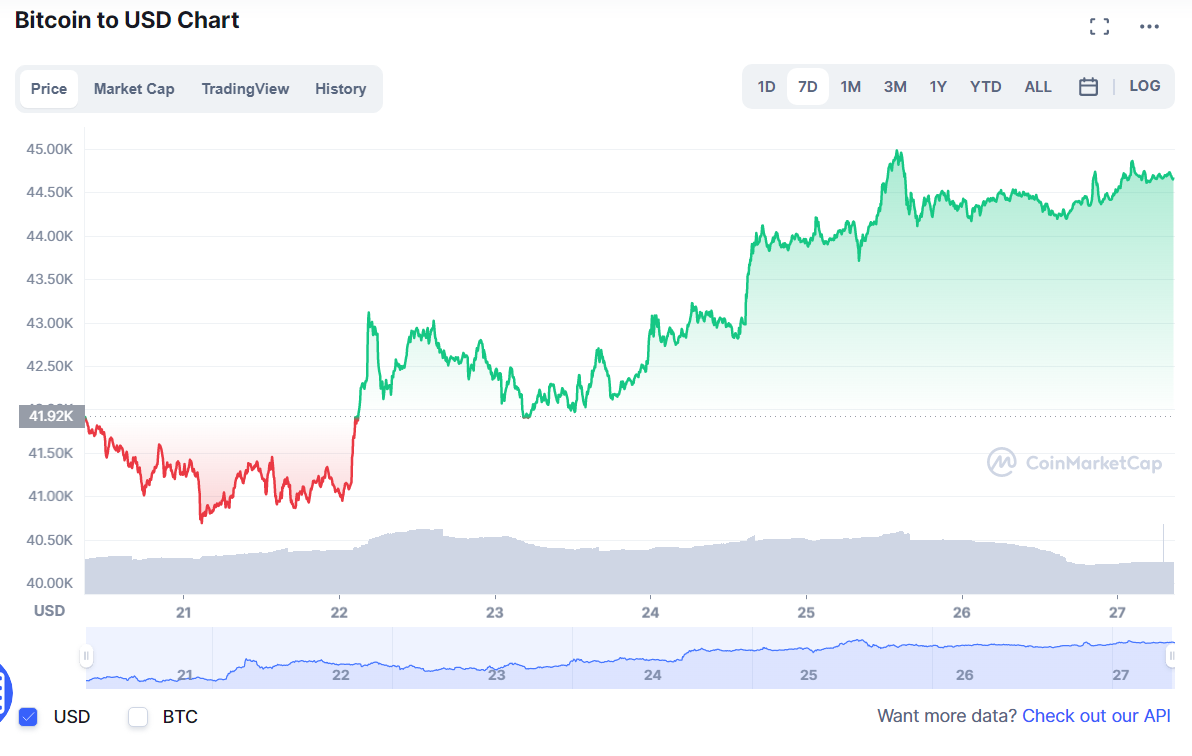Select the 3M period button
1192x756 pixels.
(895, 87)
